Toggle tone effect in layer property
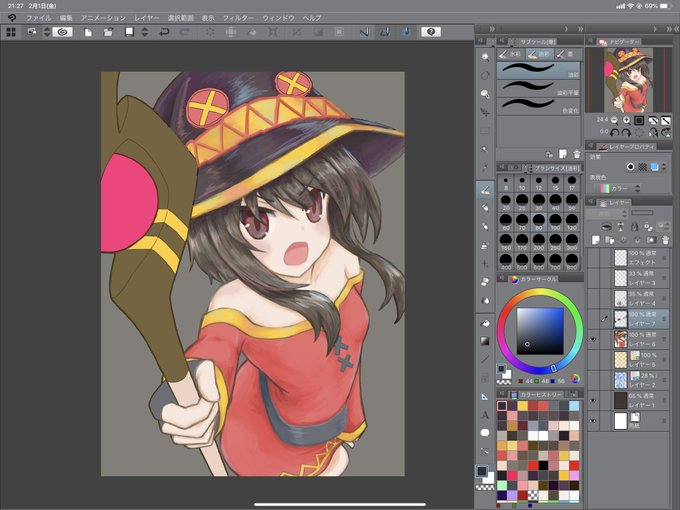Image resolution: width=680 pixels, height=510 pixels. click(643, 167)
